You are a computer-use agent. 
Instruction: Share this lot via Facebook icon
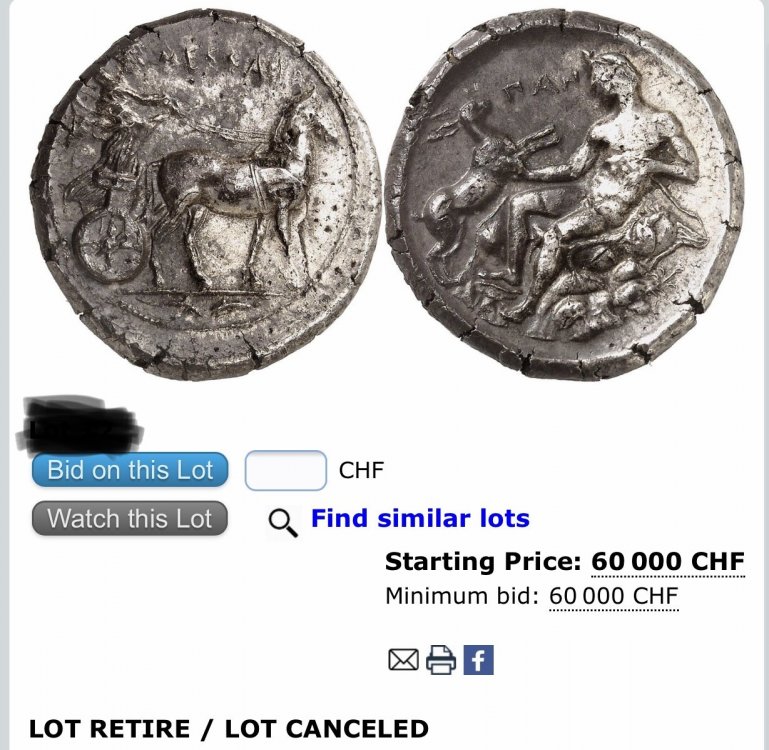pyautogui.click(x=478, y=660)
